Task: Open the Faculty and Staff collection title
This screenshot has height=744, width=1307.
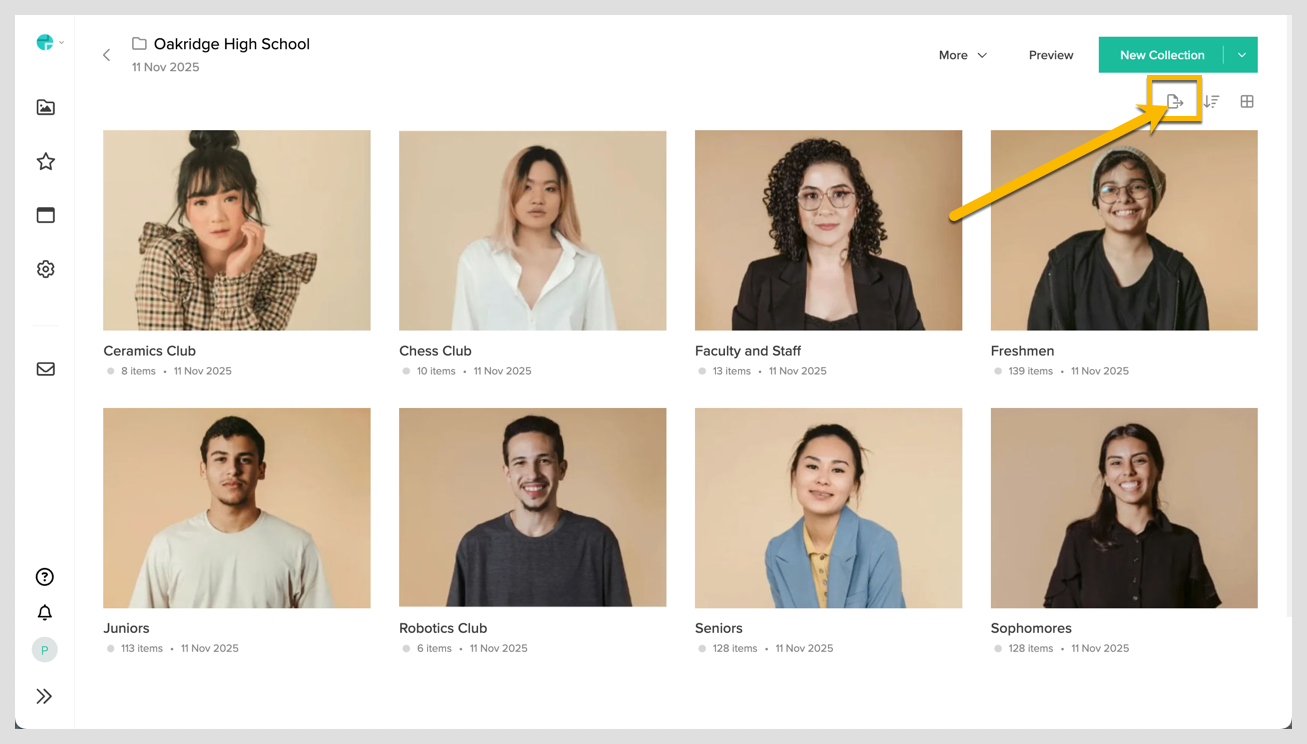Action: pos(748,351)
